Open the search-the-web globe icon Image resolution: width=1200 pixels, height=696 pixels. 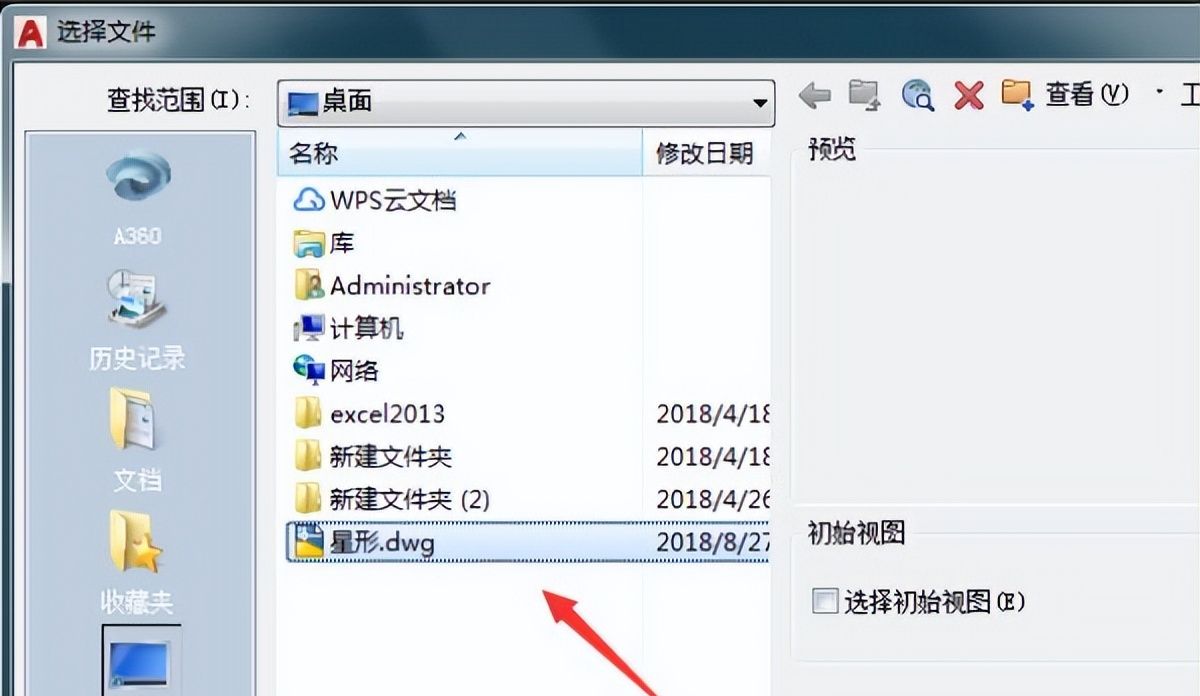(x=917, y=95)
